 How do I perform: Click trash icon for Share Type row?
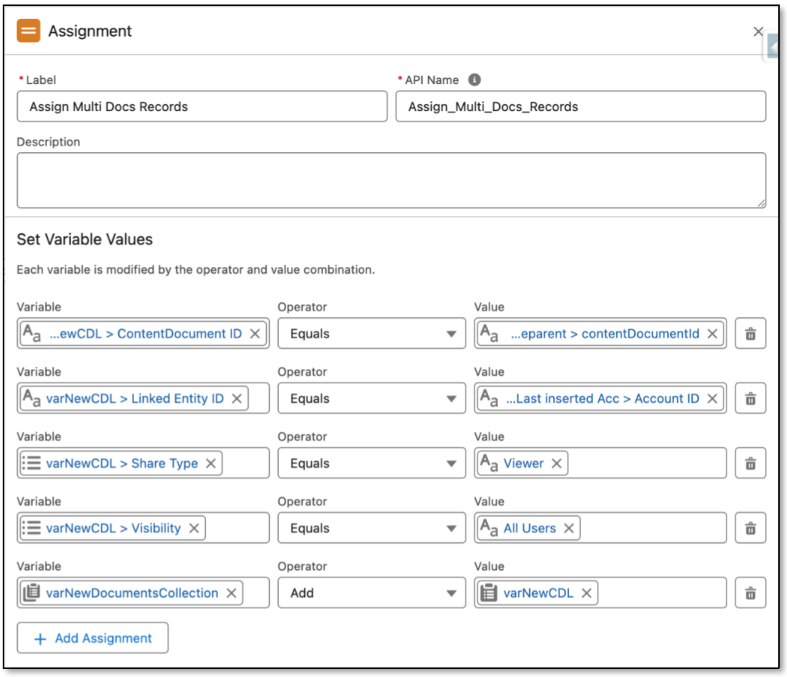coord(750,464)
